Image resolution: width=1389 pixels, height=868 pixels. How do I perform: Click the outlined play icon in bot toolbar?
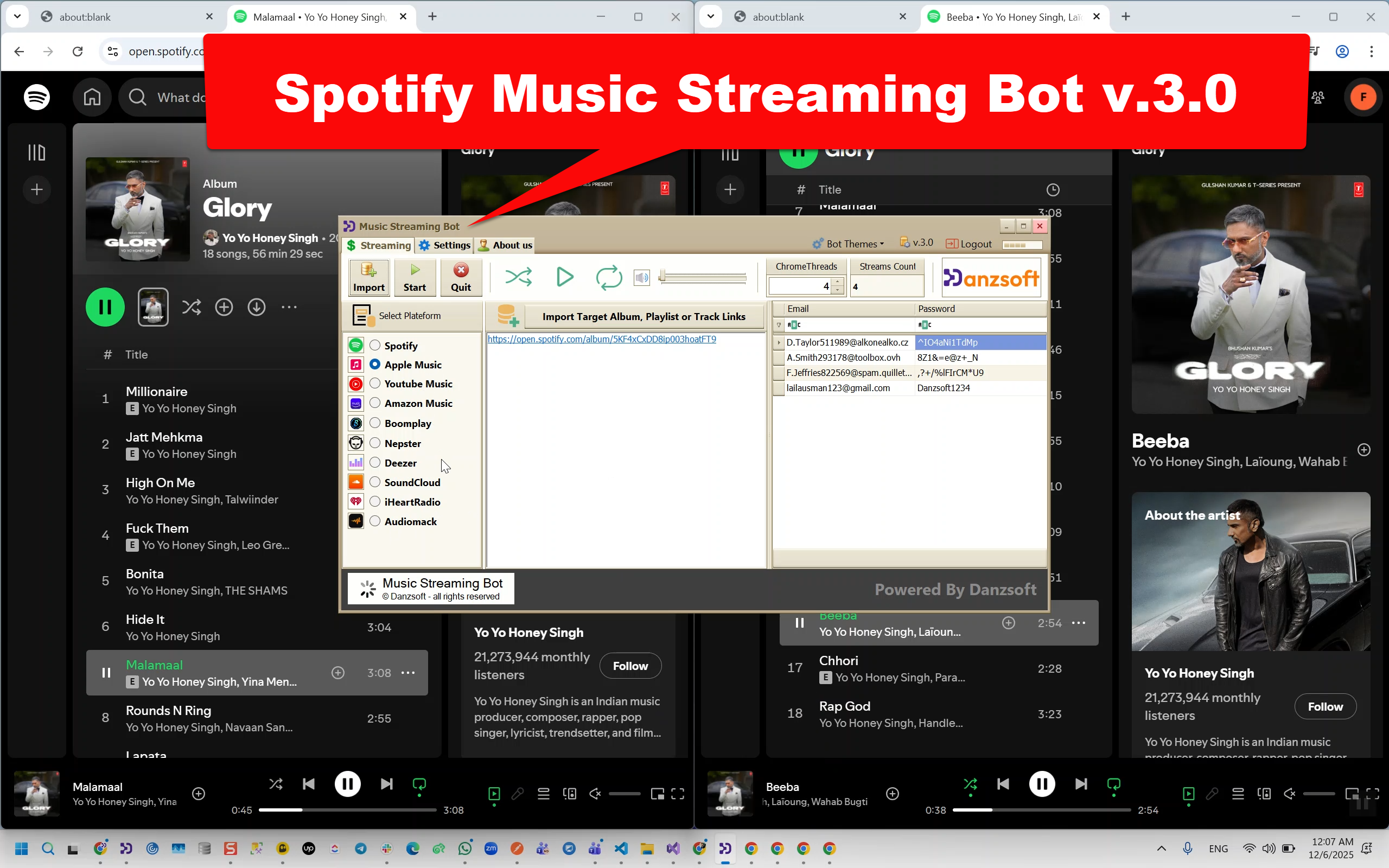point(565,277)
